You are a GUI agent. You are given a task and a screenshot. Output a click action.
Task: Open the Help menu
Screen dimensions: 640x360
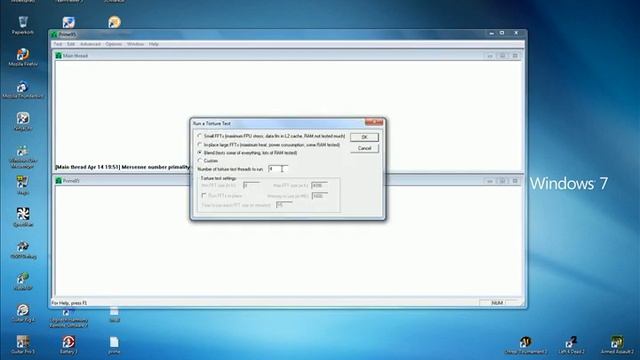click(153, 44)
